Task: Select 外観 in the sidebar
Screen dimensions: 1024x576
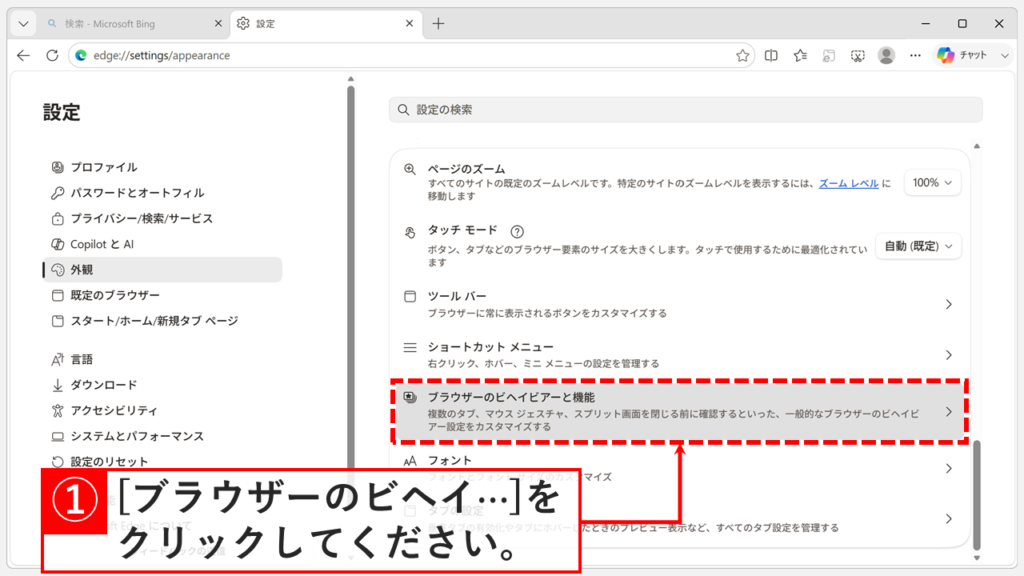Action: click(x=163, y=270)
